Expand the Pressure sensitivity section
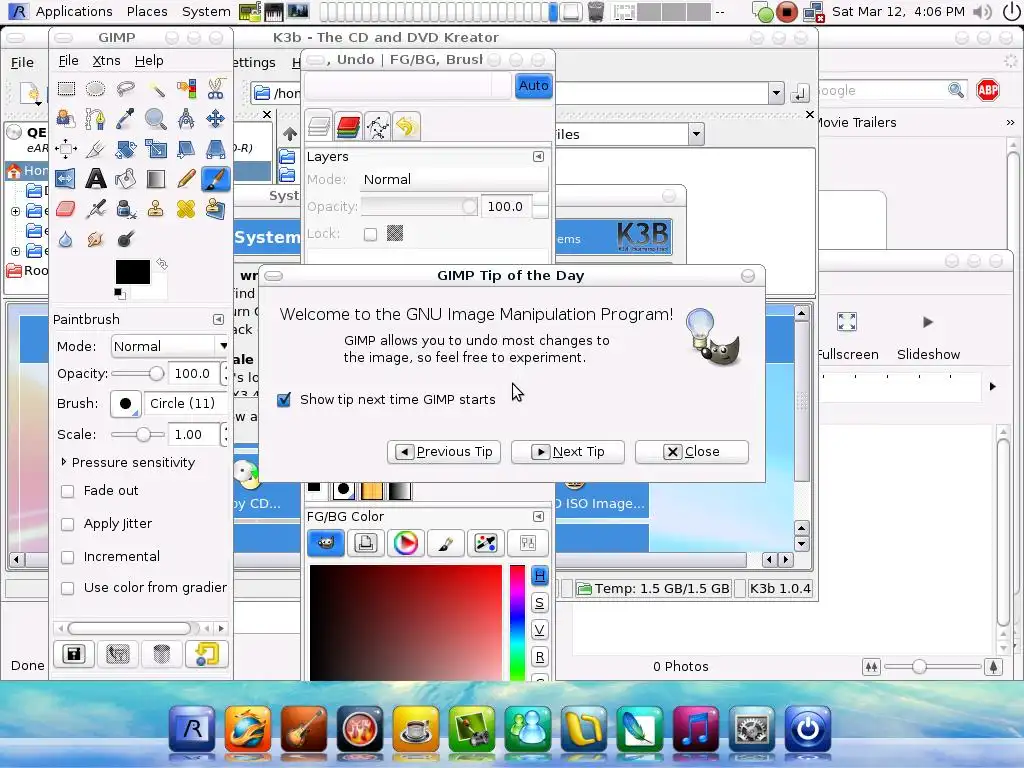Viewport: 1024px width, 768px height. coord(63,462)
